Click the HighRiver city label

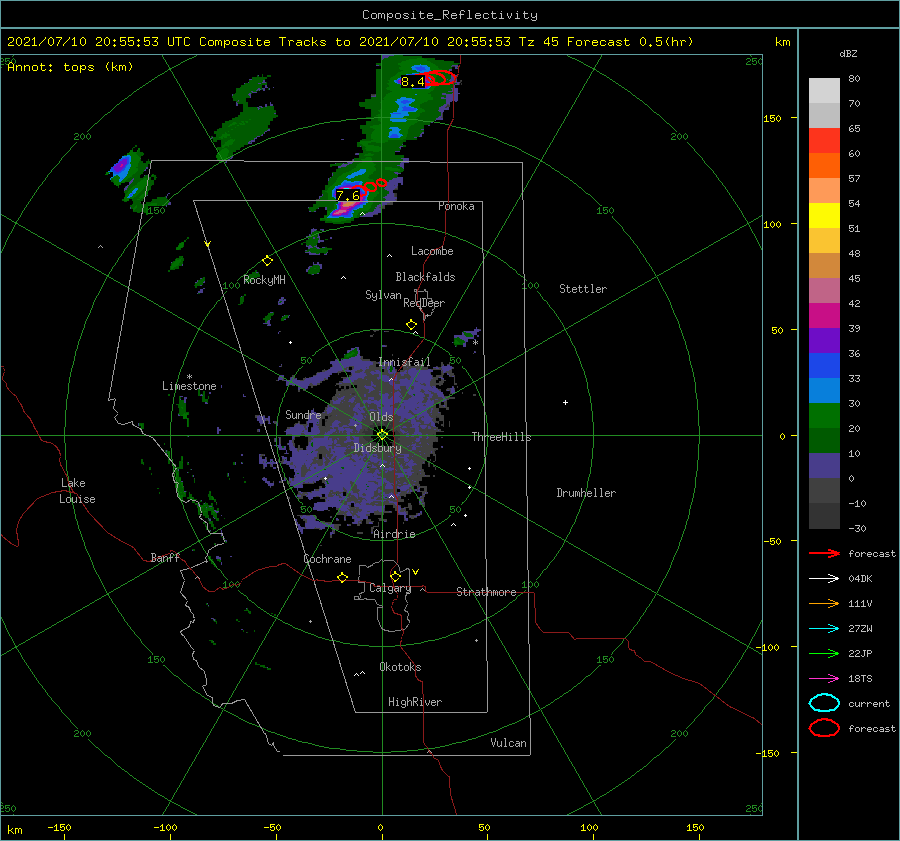pos(415,702)
